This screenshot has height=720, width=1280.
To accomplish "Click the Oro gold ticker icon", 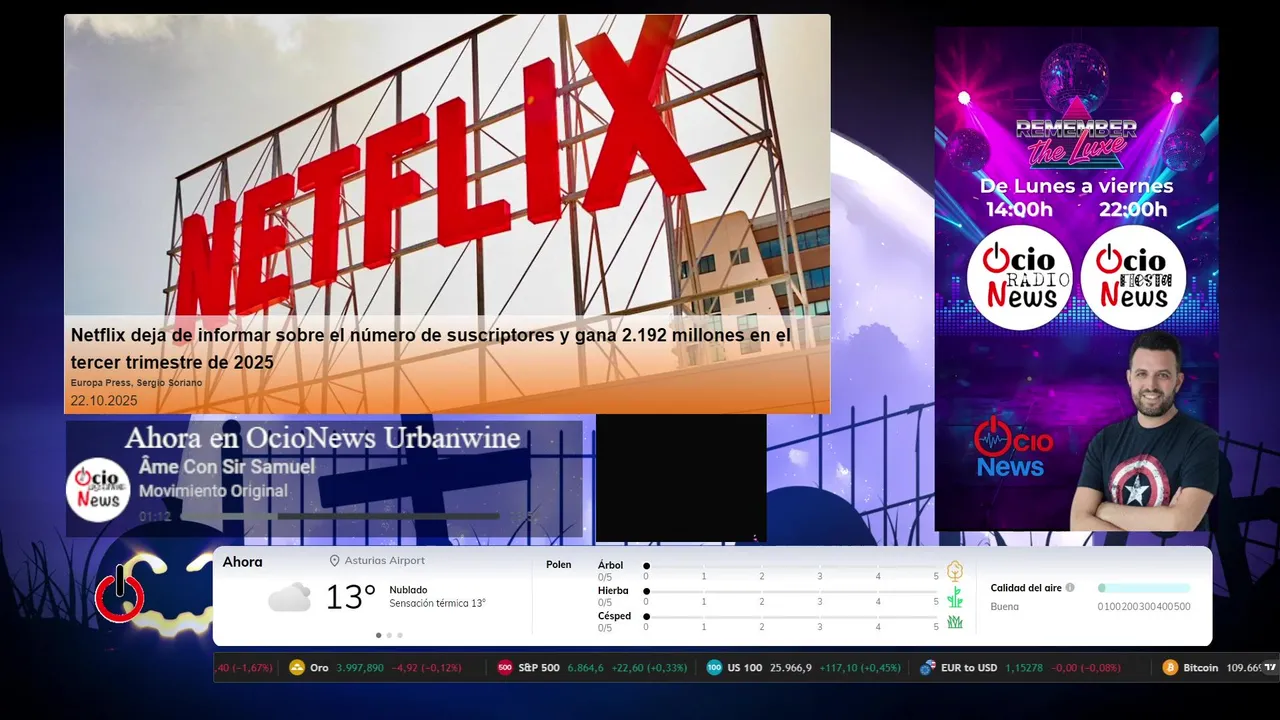I will (x=297, y=668).
